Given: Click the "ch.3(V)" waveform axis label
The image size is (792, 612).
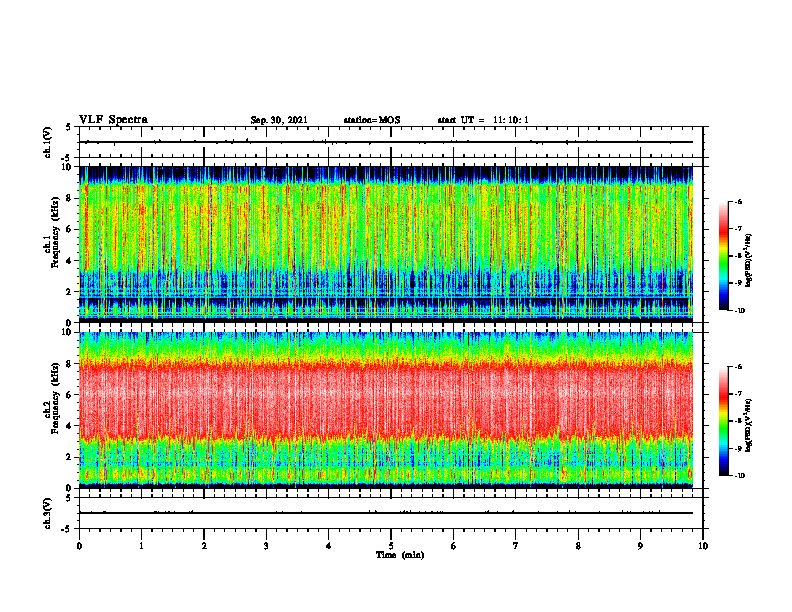Looking at the screenshot, I should [47, 513].
